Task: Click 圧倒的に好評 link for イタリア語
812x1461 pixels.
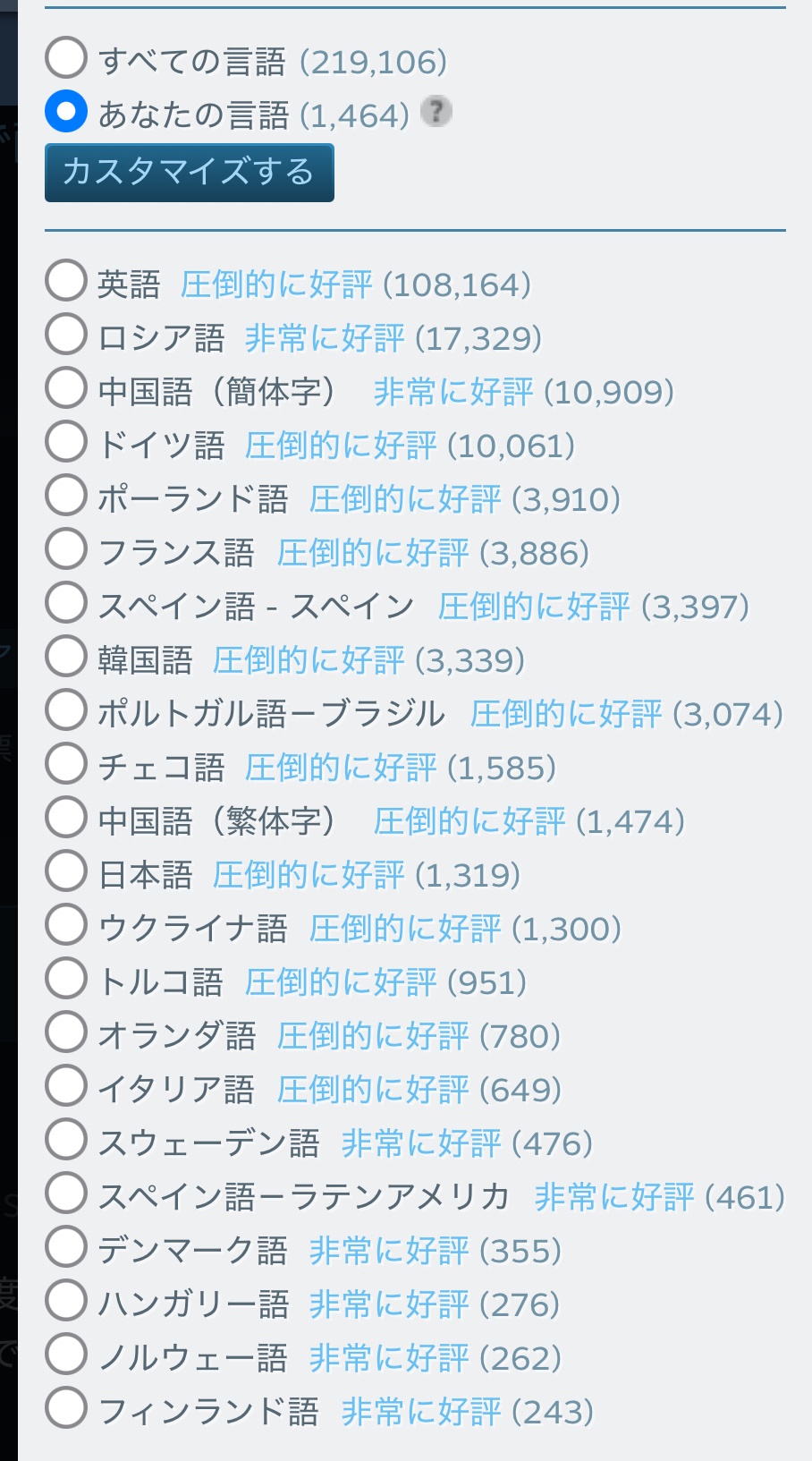Action: [373, 1090]
